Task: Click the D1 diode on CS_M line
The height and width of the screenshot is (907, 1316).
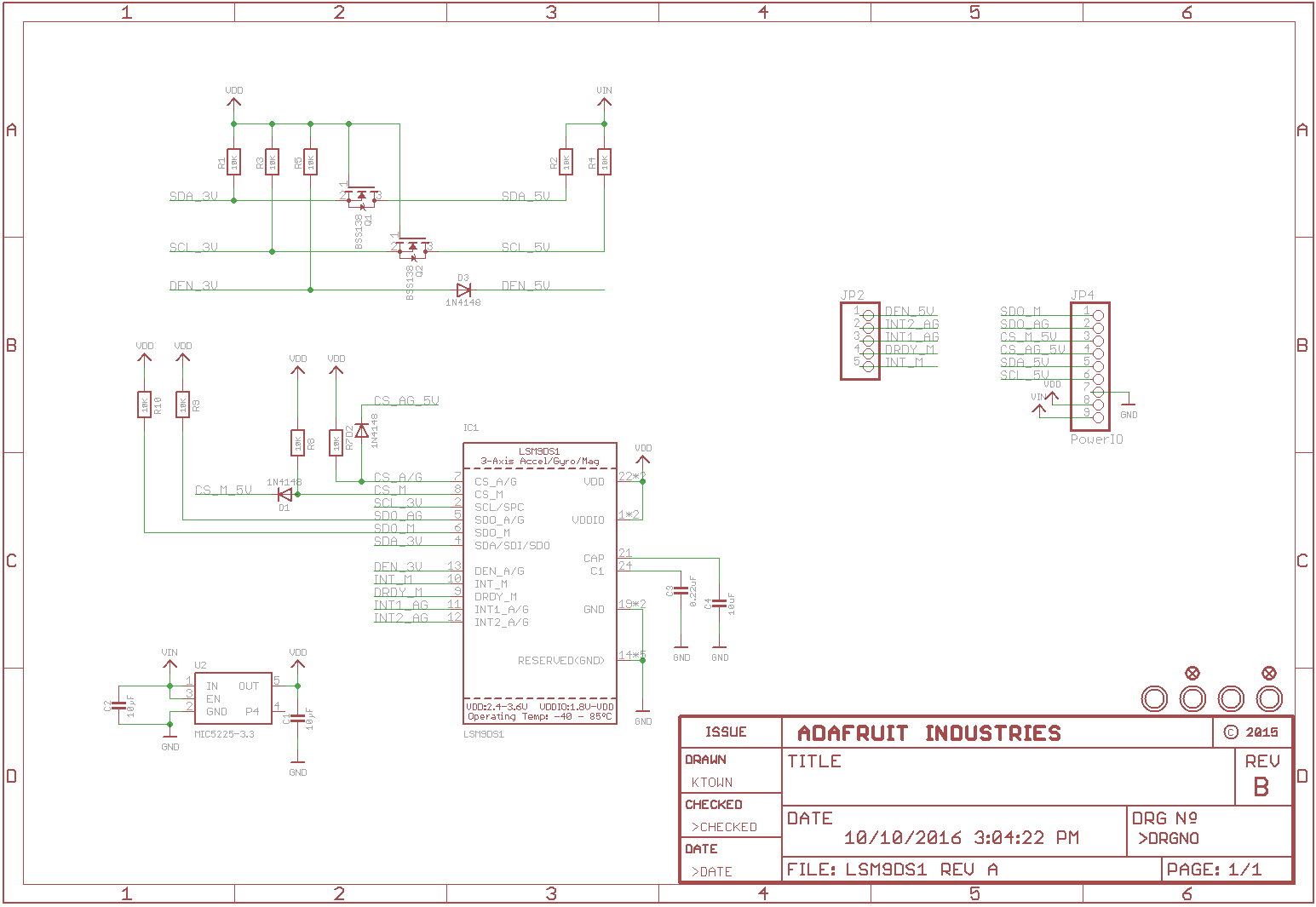Action: [x=285, y=494]
